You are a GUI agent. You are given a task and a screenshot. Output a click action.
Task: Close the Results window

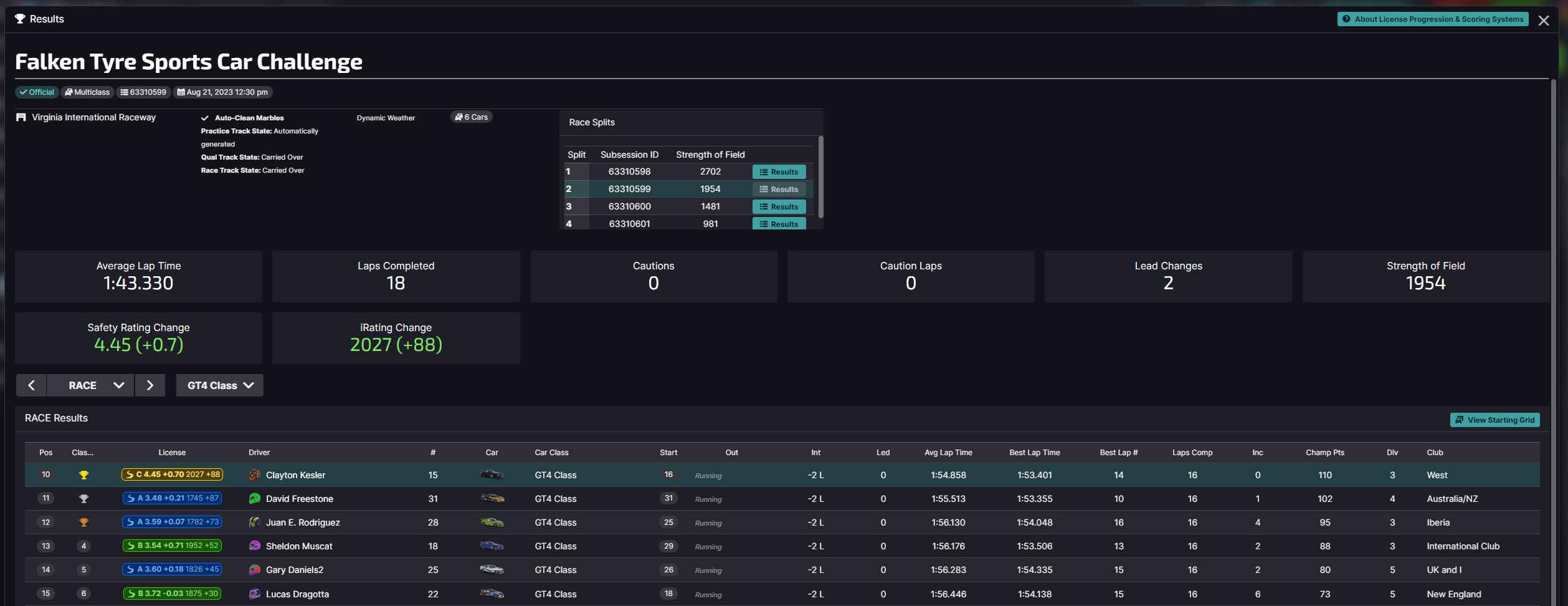coord(1544,21)
